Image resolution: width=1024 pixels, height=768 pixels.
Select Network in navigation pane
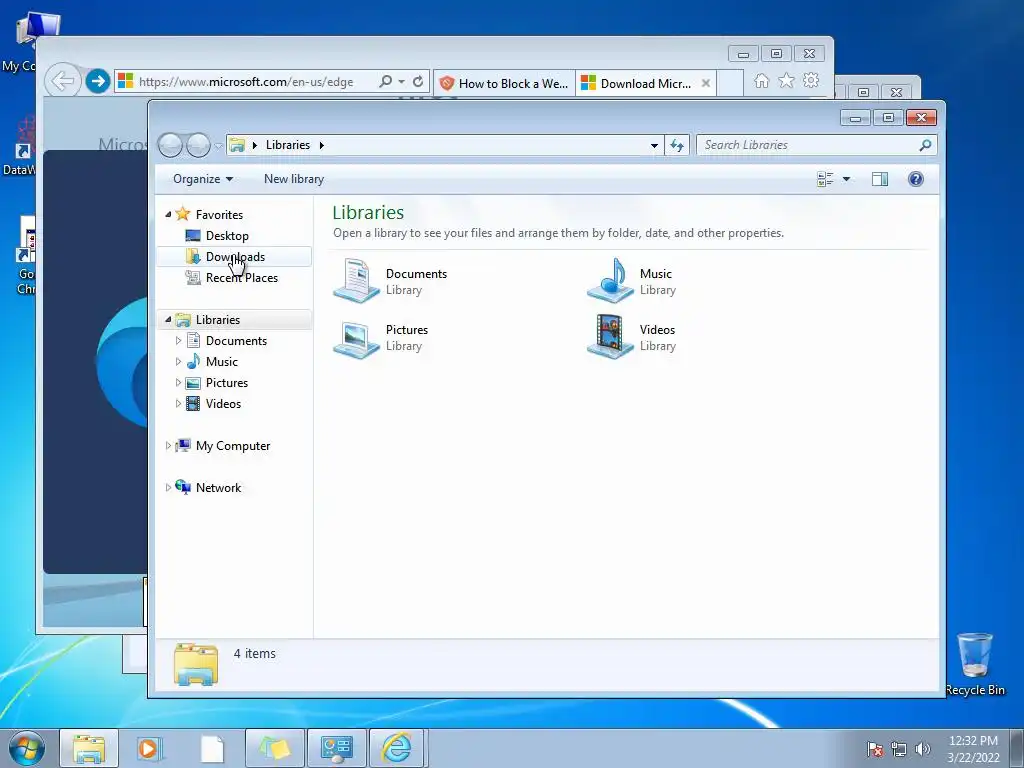(x=218, y=487)
